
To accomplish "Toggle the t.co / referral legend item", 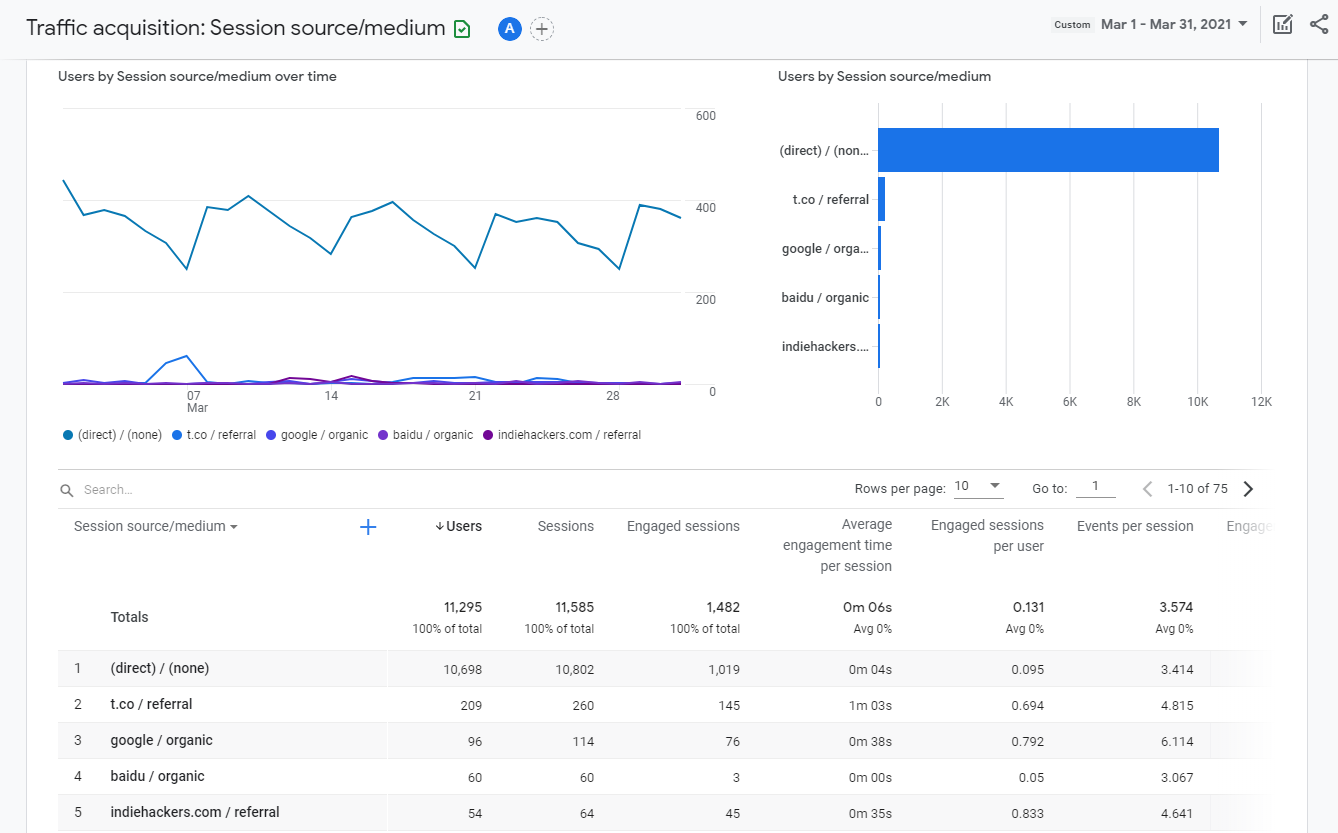I will tap(214, 435).
